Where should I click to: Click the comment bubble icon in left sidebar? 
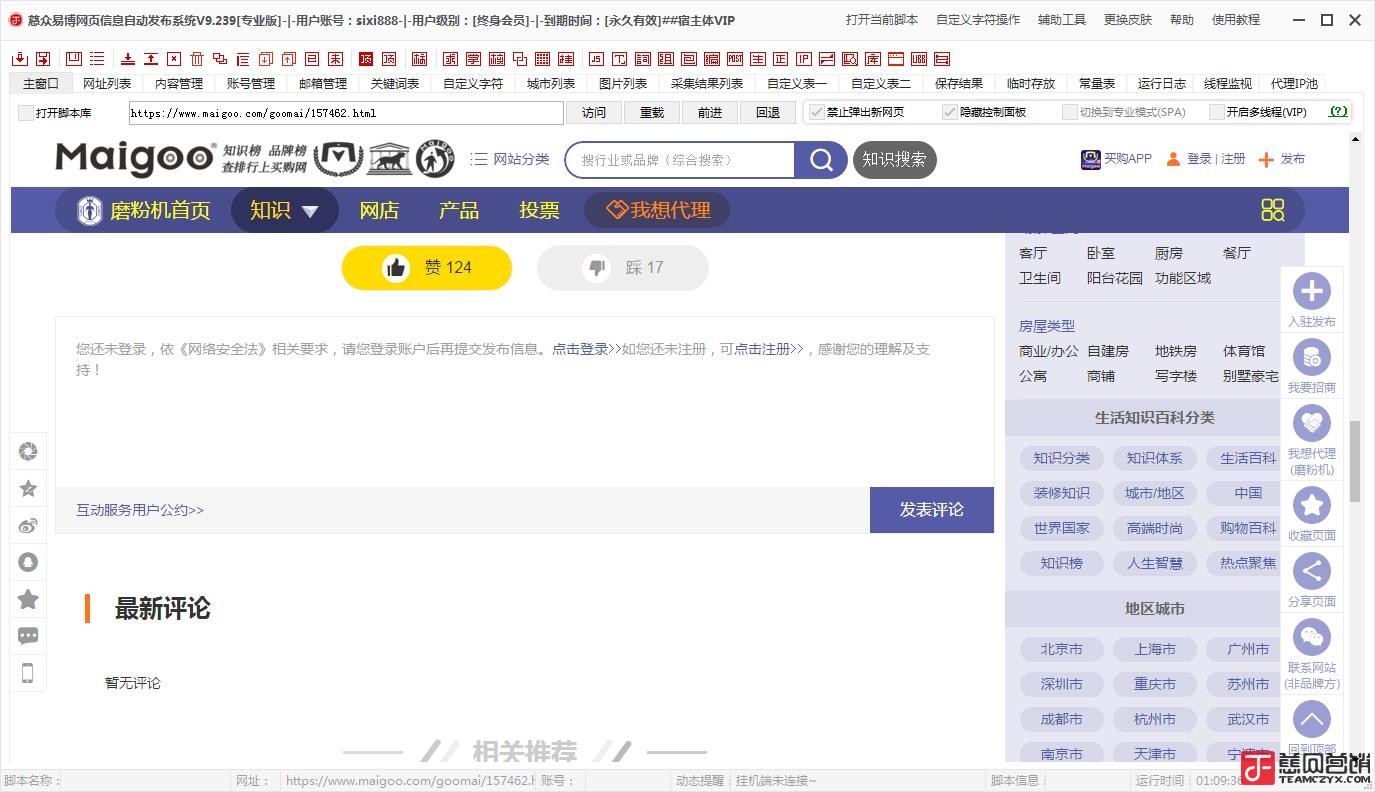tap(28, 636)
